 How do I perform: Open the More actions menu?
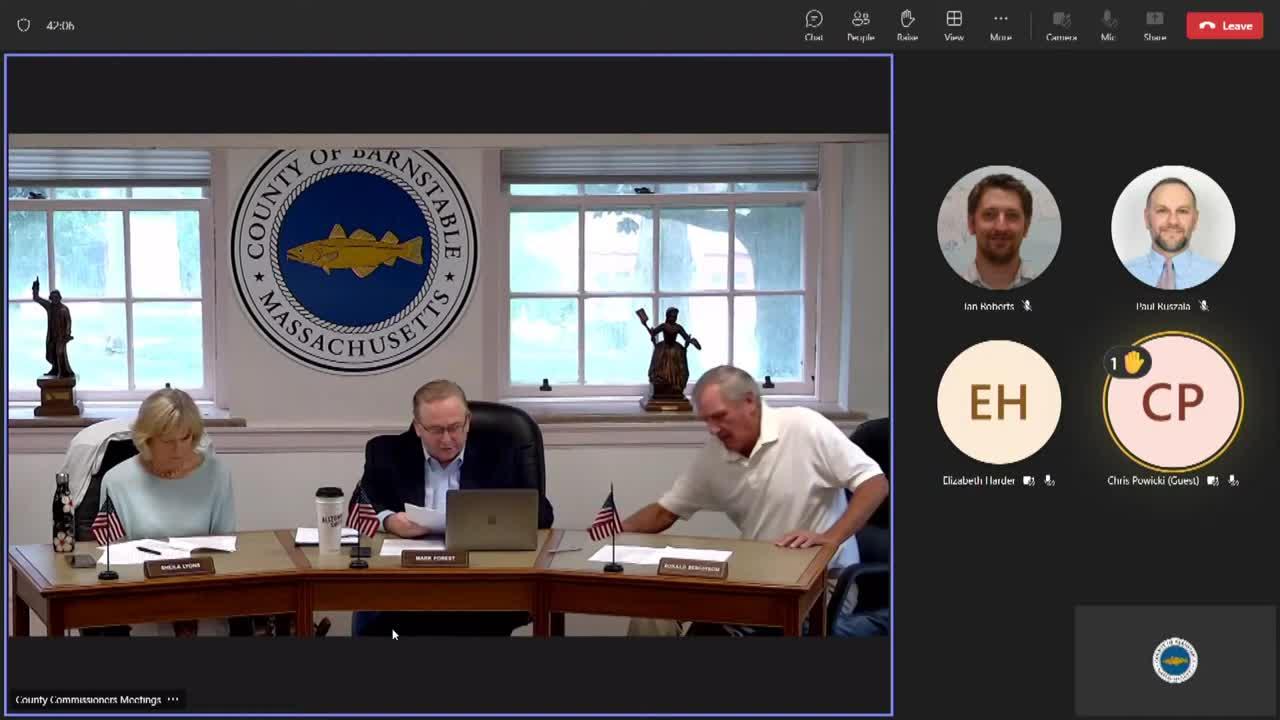1000,25
